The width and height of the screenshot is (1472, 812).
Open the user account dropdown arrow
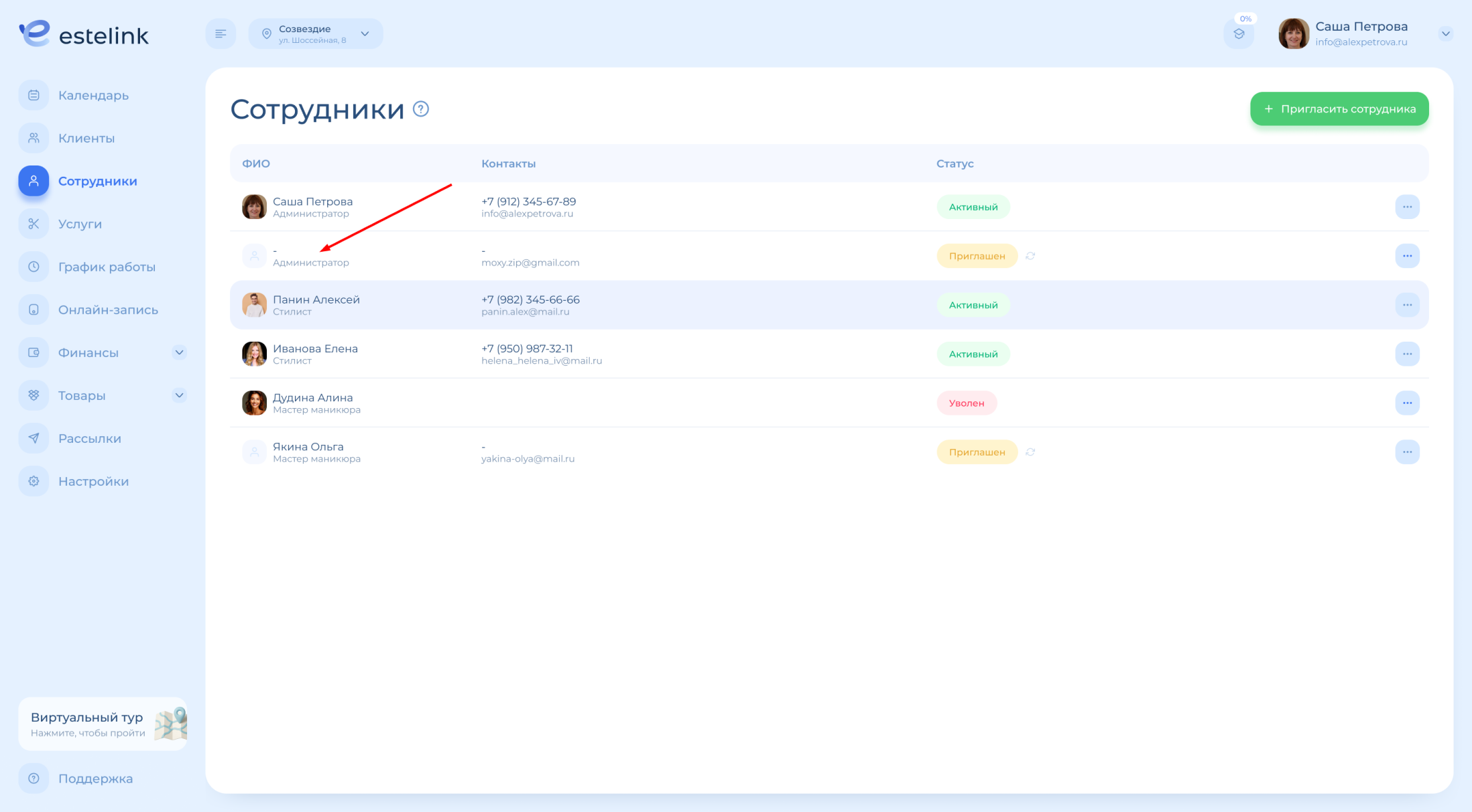coord(1446,33)
